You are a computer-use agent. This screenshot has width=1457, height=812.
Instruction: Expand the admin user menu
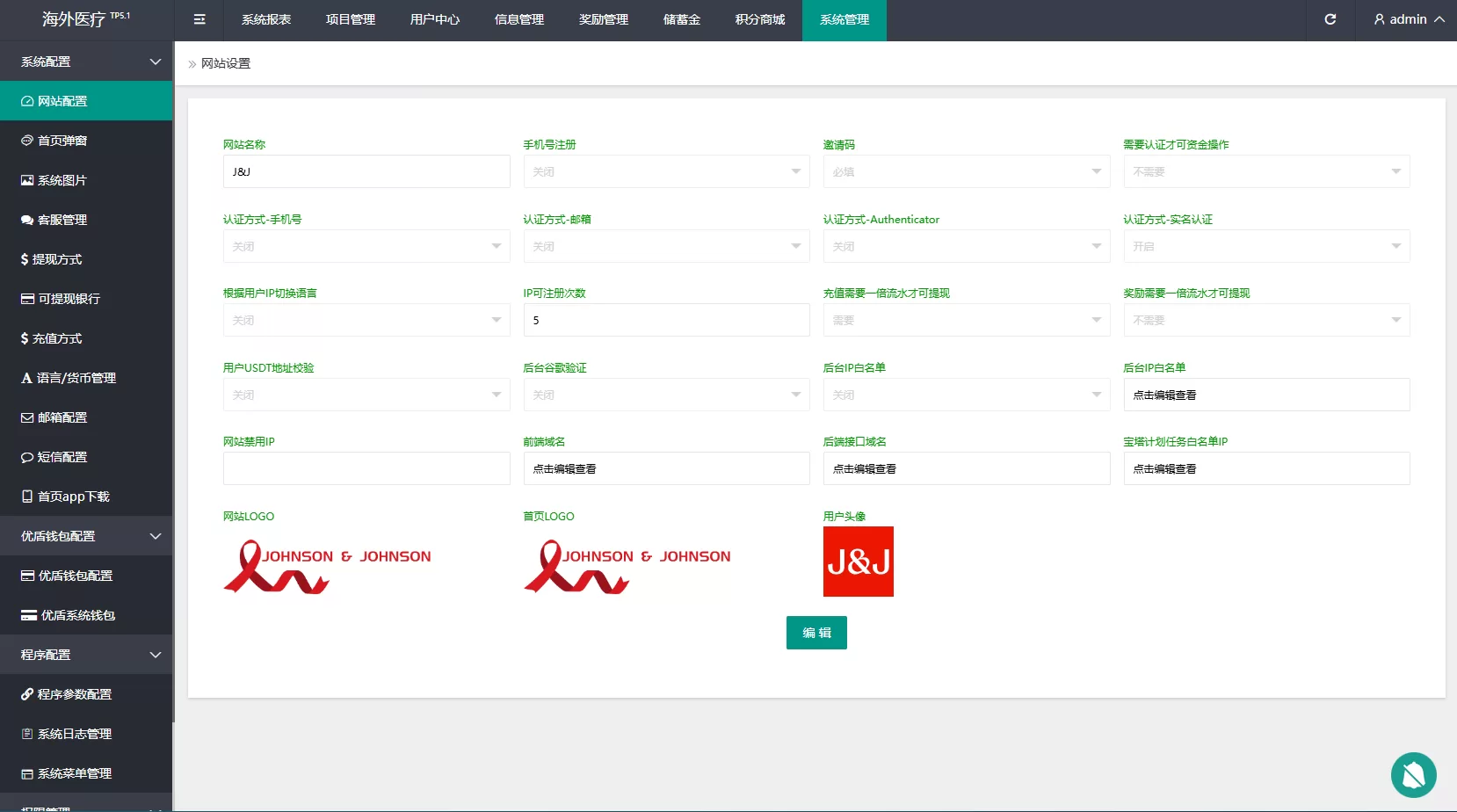[1409, 19]
